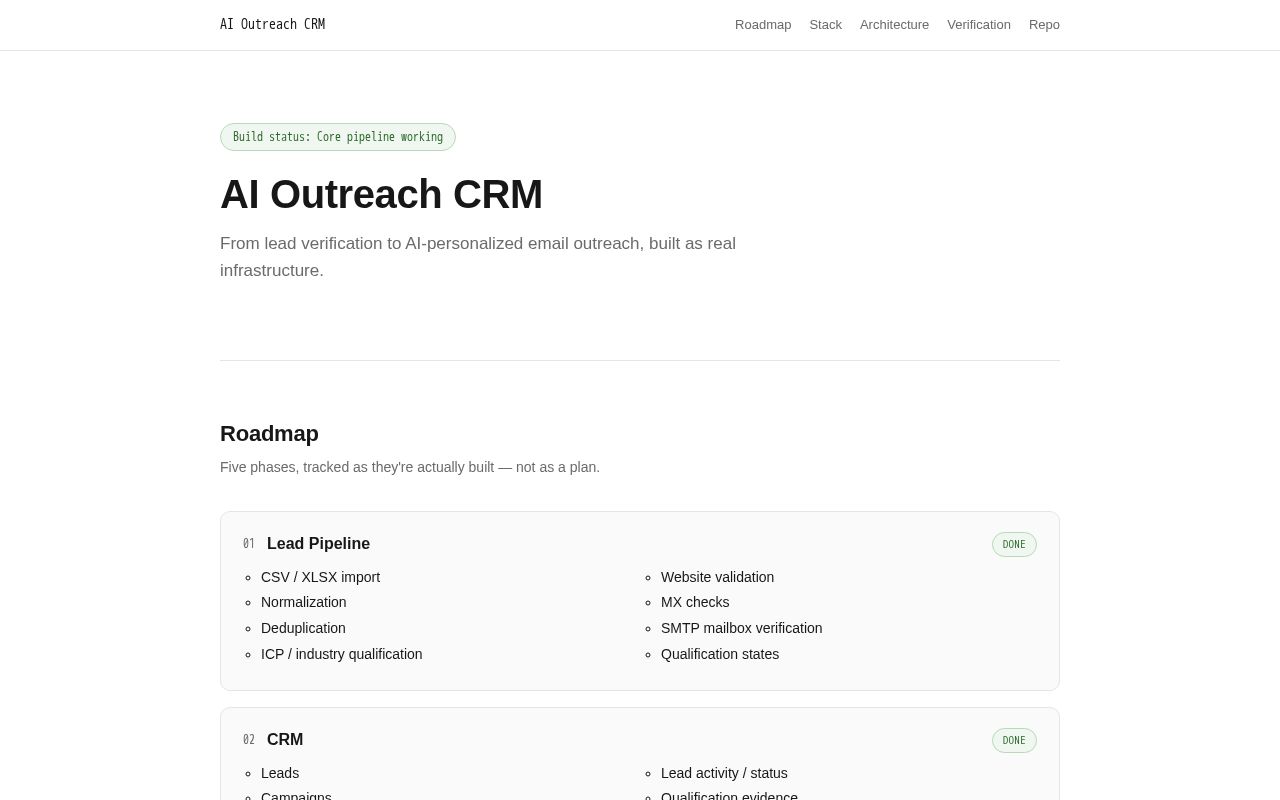Click the CSV / XLSX import item
Viewport: 1280px width, 800px height.
point(320,577)
